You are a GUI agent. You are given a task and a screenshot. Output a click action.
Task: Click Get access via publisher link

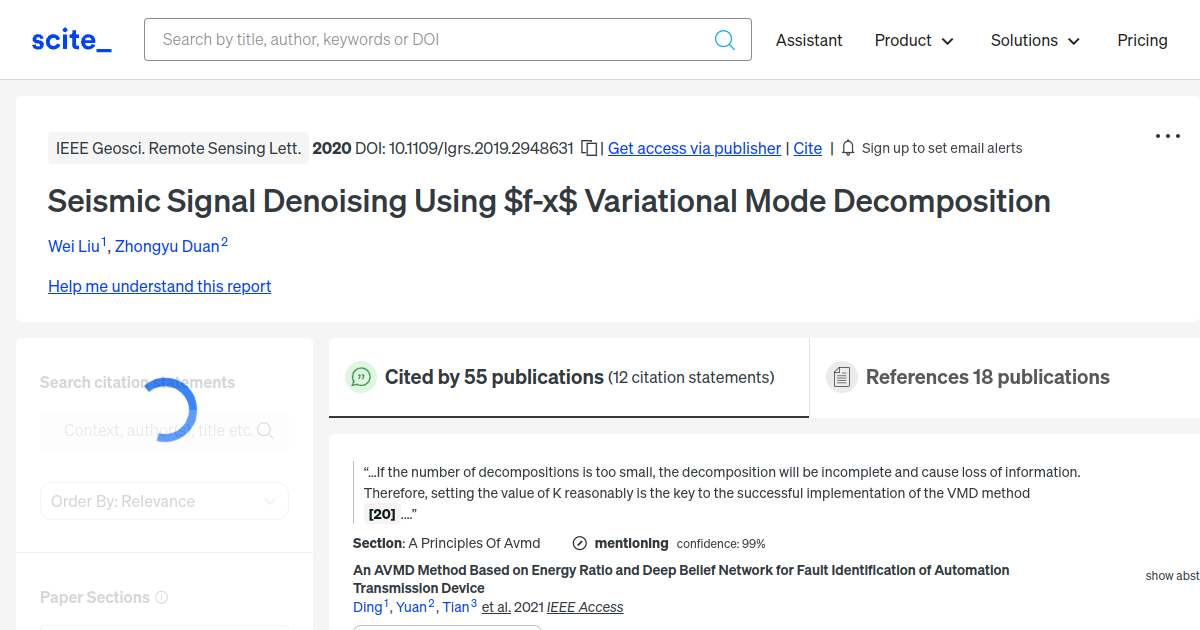[x=694, y=148]
